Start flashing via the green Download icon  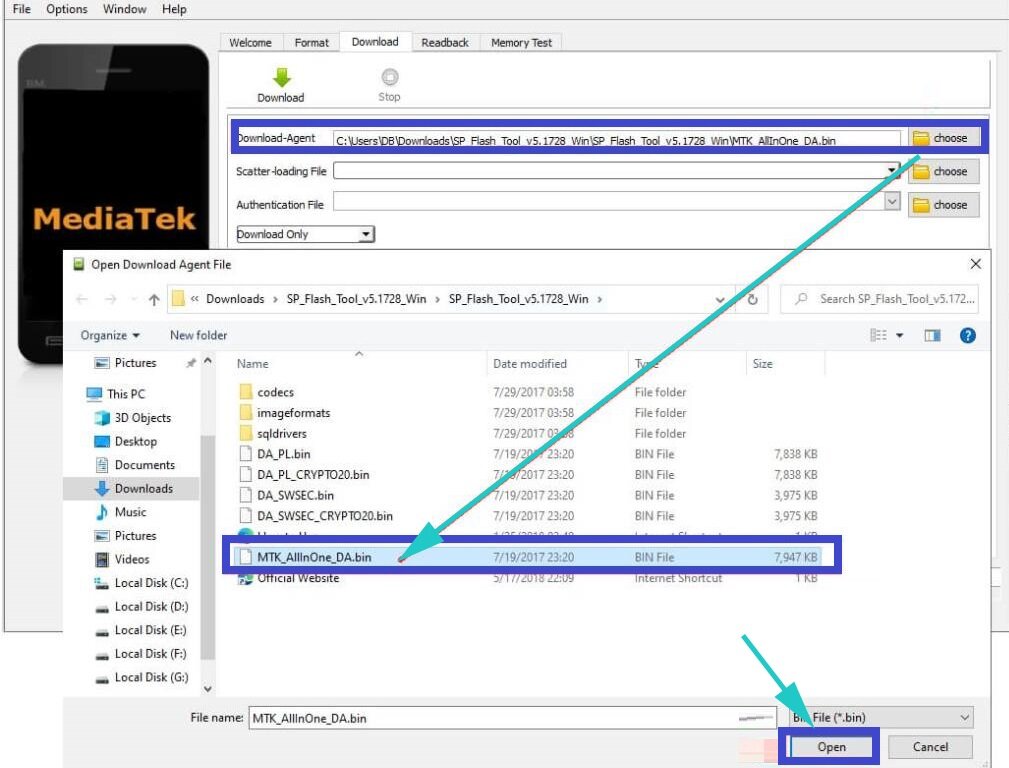point(280,80)
